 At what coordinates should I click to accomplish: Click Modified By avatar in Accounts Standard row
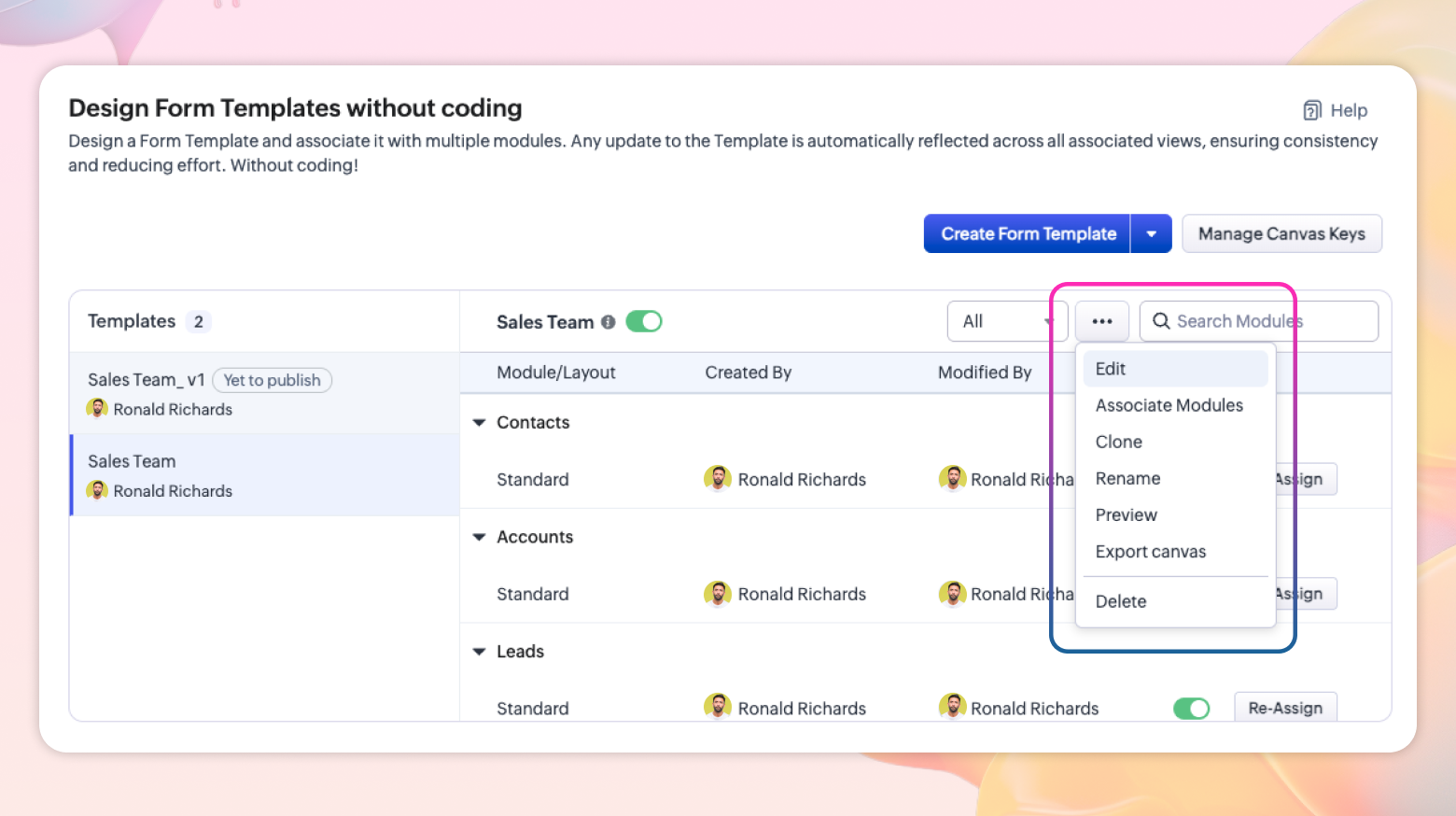point(952,594)
